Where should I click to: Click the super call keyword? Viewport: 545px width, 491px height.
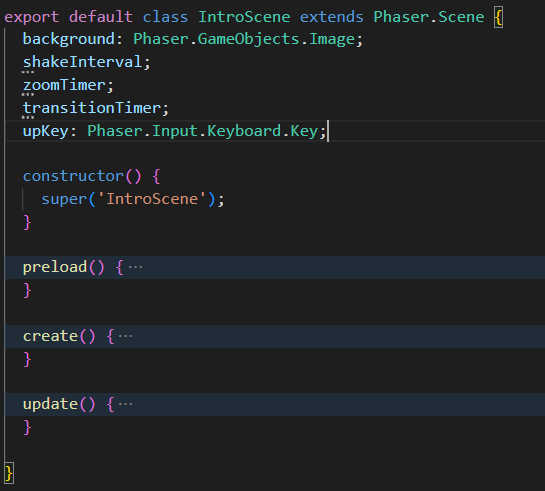64,199
